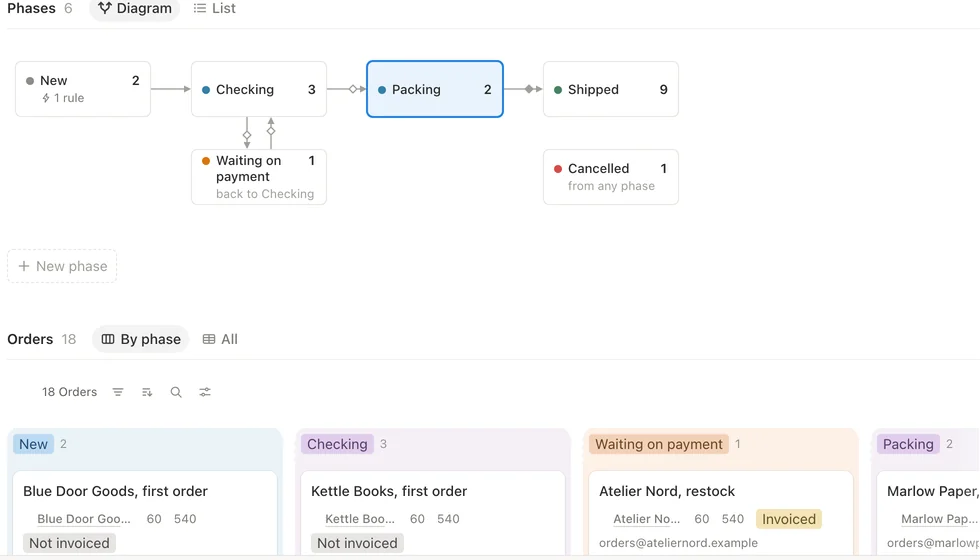The height and width of the screenshot is (560, 980).
Task: Click the Phases section heading
Action: pyautogui.click(x=31, y=9)
